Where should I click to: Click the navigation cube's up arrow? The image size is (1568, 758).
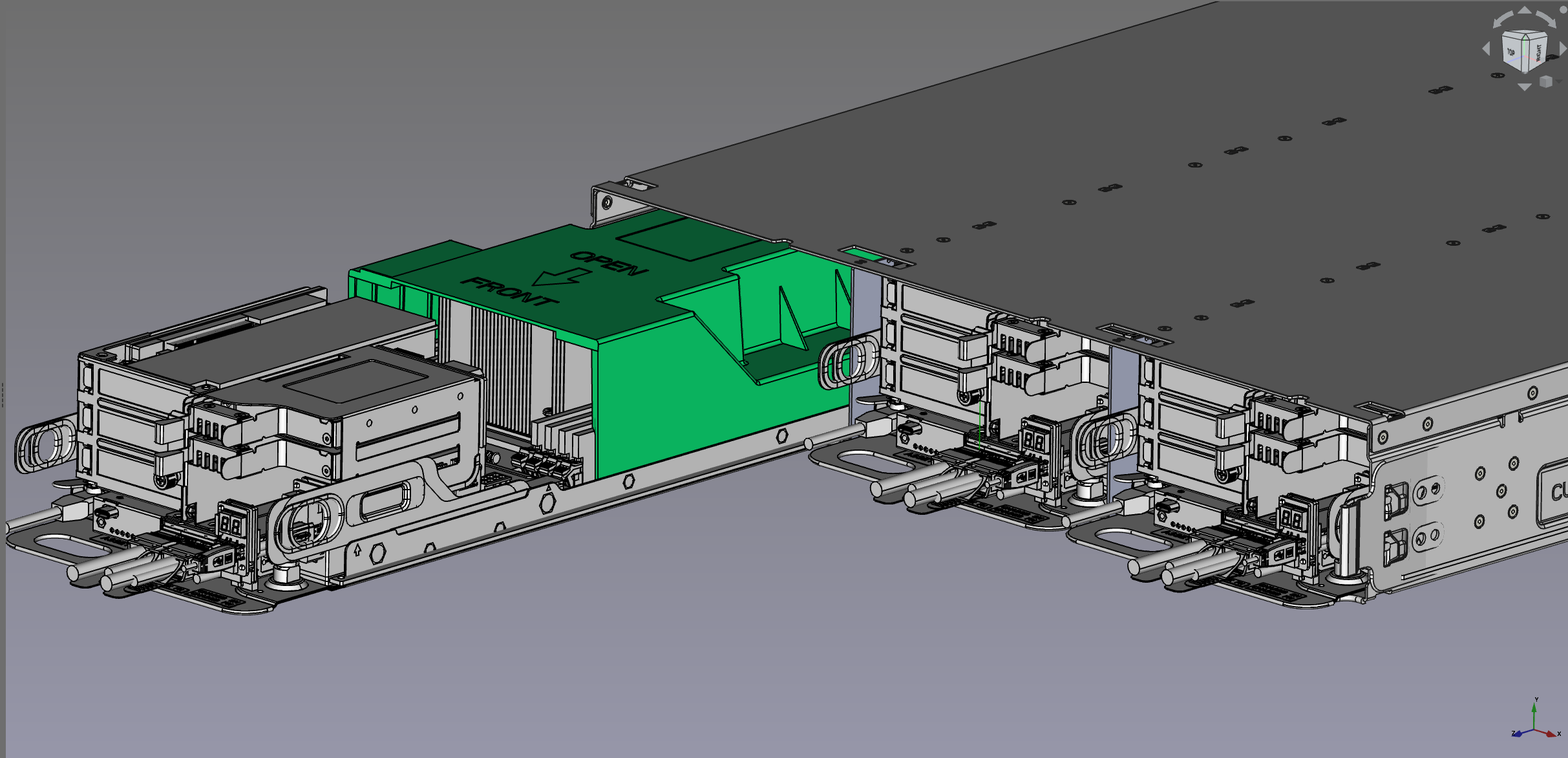[x=1525, y=10]
